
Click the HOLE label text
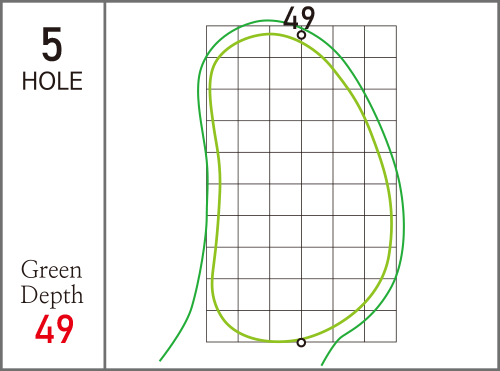pos(52,81)
